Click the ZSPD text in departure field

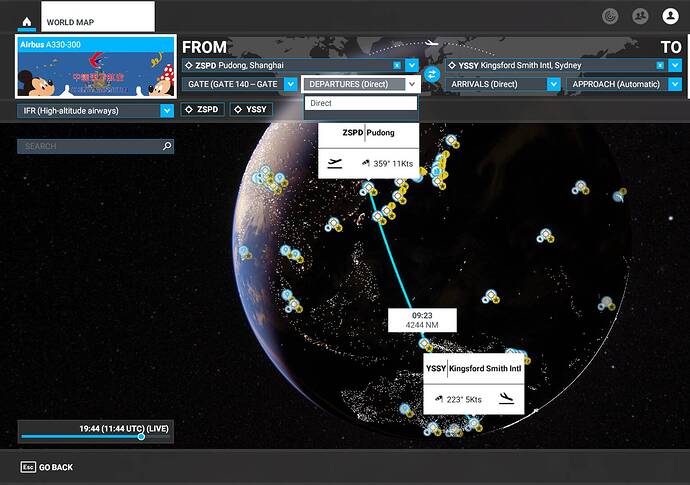[206, 66]
